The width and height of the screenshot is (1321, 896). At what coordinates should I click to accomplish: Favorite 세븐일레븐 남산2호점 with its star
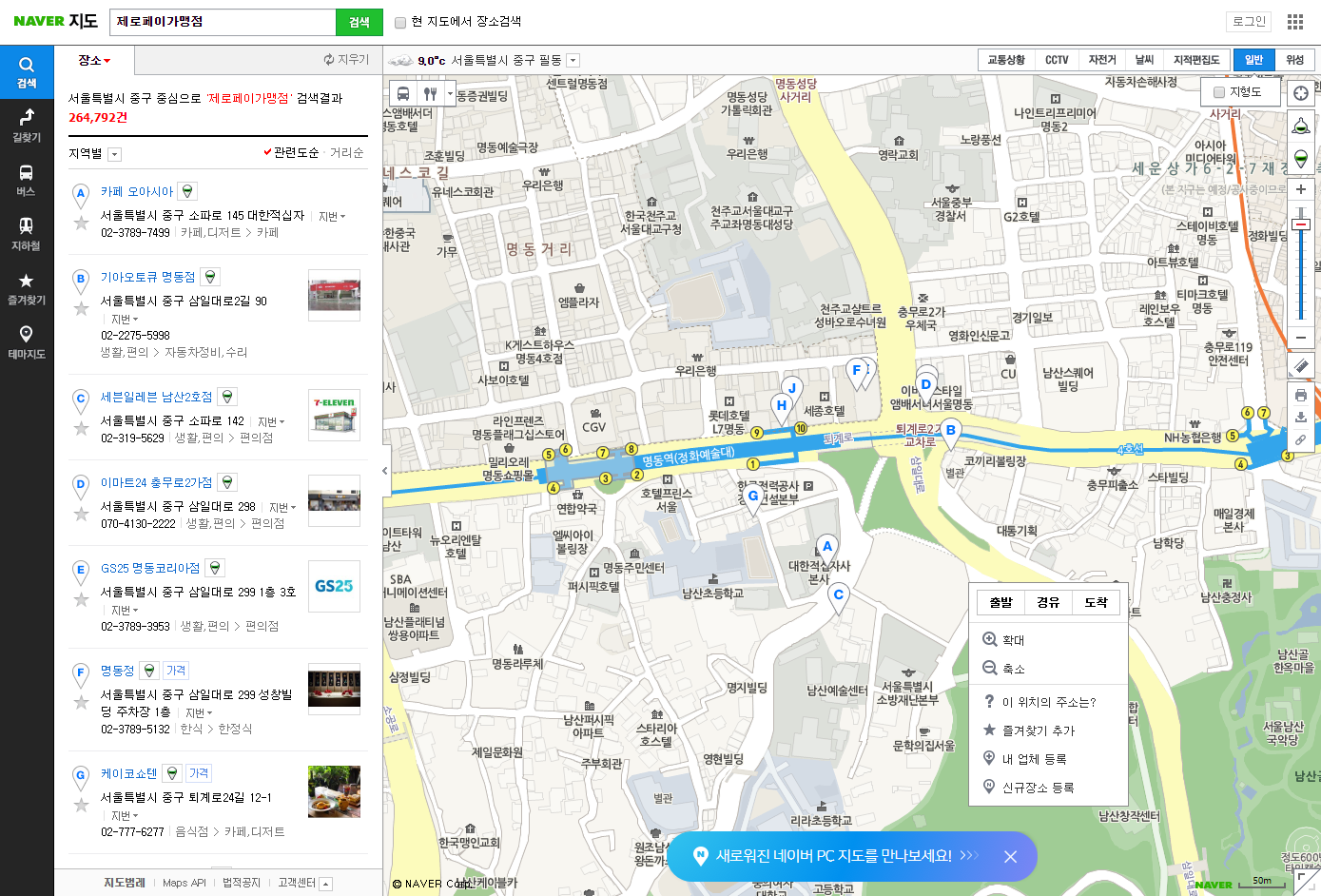(x=82, y=428)
